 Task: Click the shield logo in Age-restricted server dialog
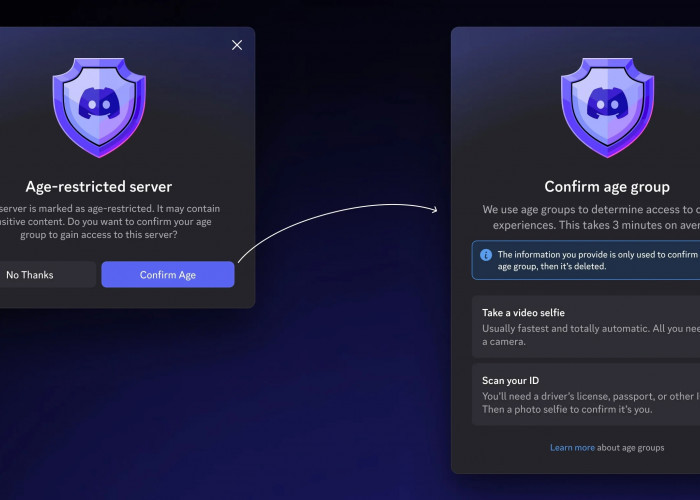click(x=99, y=108)
